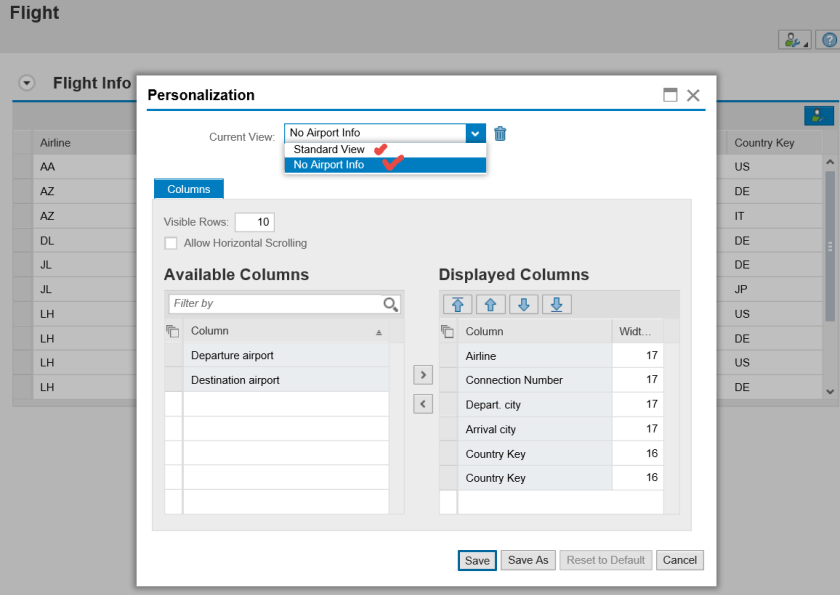Move selected column down one position

[523, 304]
